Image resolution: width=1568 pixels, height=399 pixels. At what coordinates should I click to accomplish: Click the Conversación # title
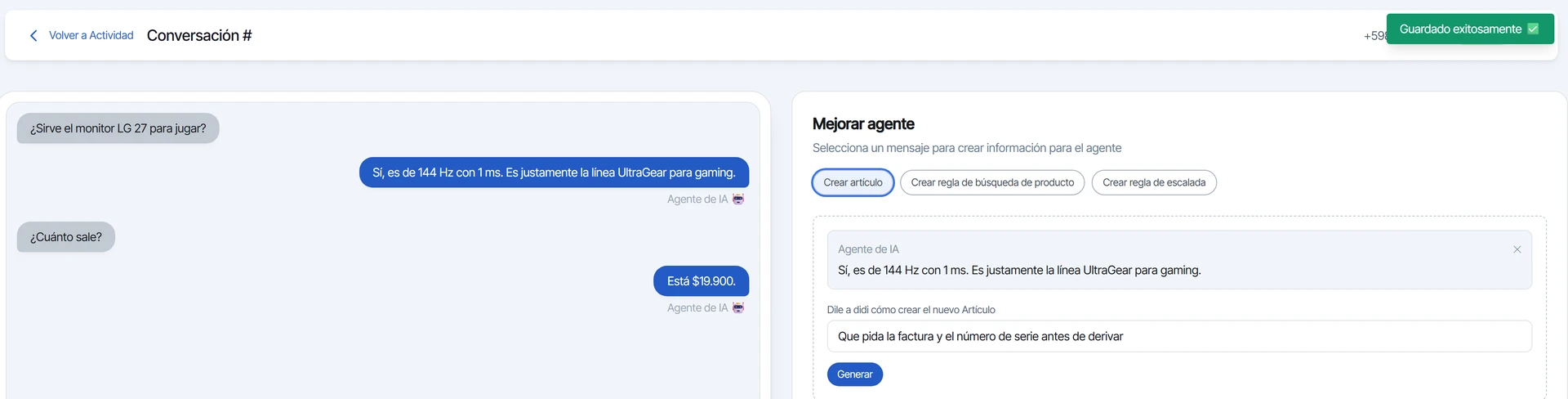(x=199, y=35)
